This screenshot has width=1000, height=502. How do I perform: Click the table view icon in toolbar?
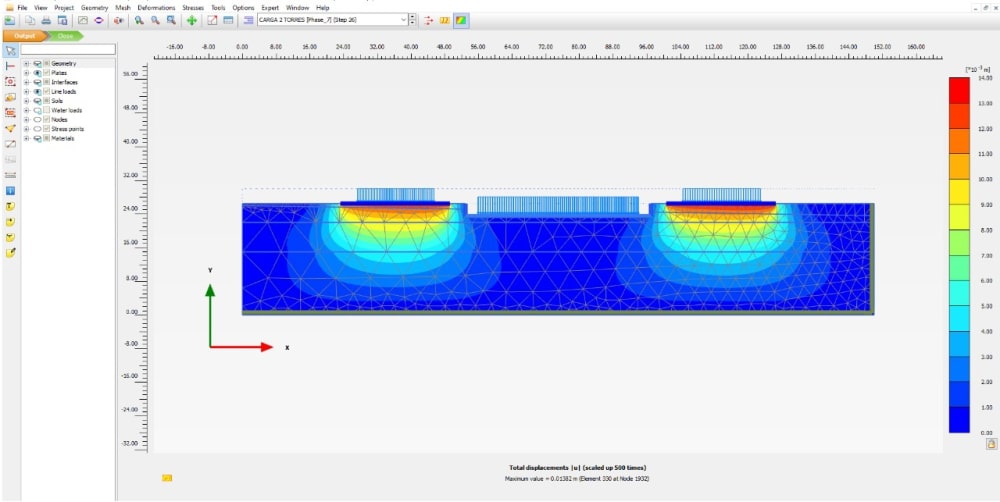[229, 20]
